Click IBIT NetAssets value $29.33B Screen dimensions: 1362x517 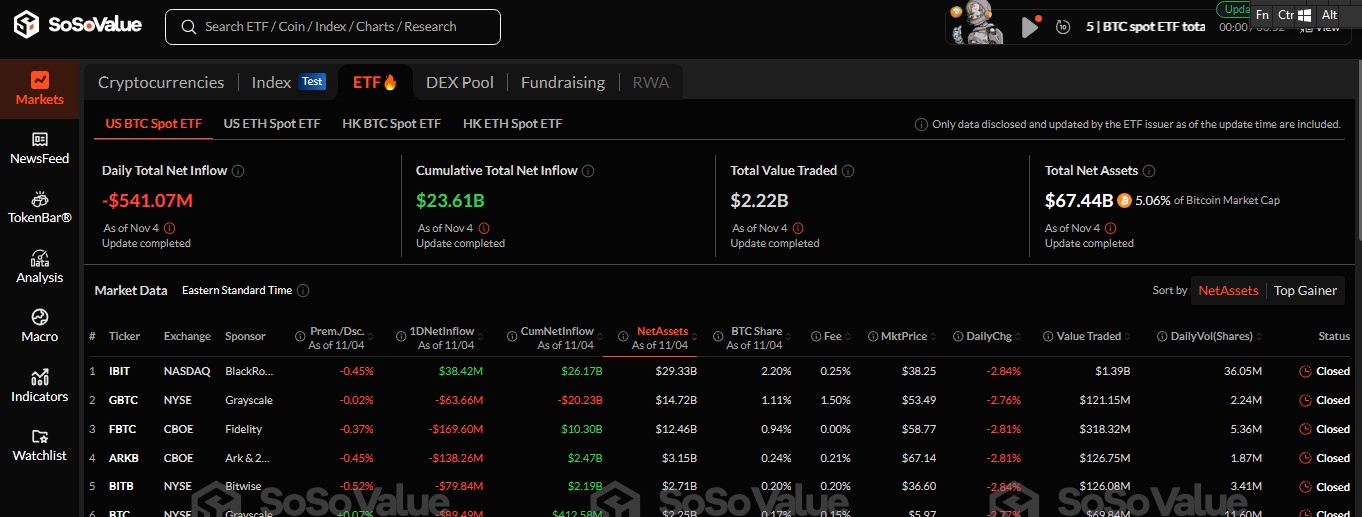point(676,371)
